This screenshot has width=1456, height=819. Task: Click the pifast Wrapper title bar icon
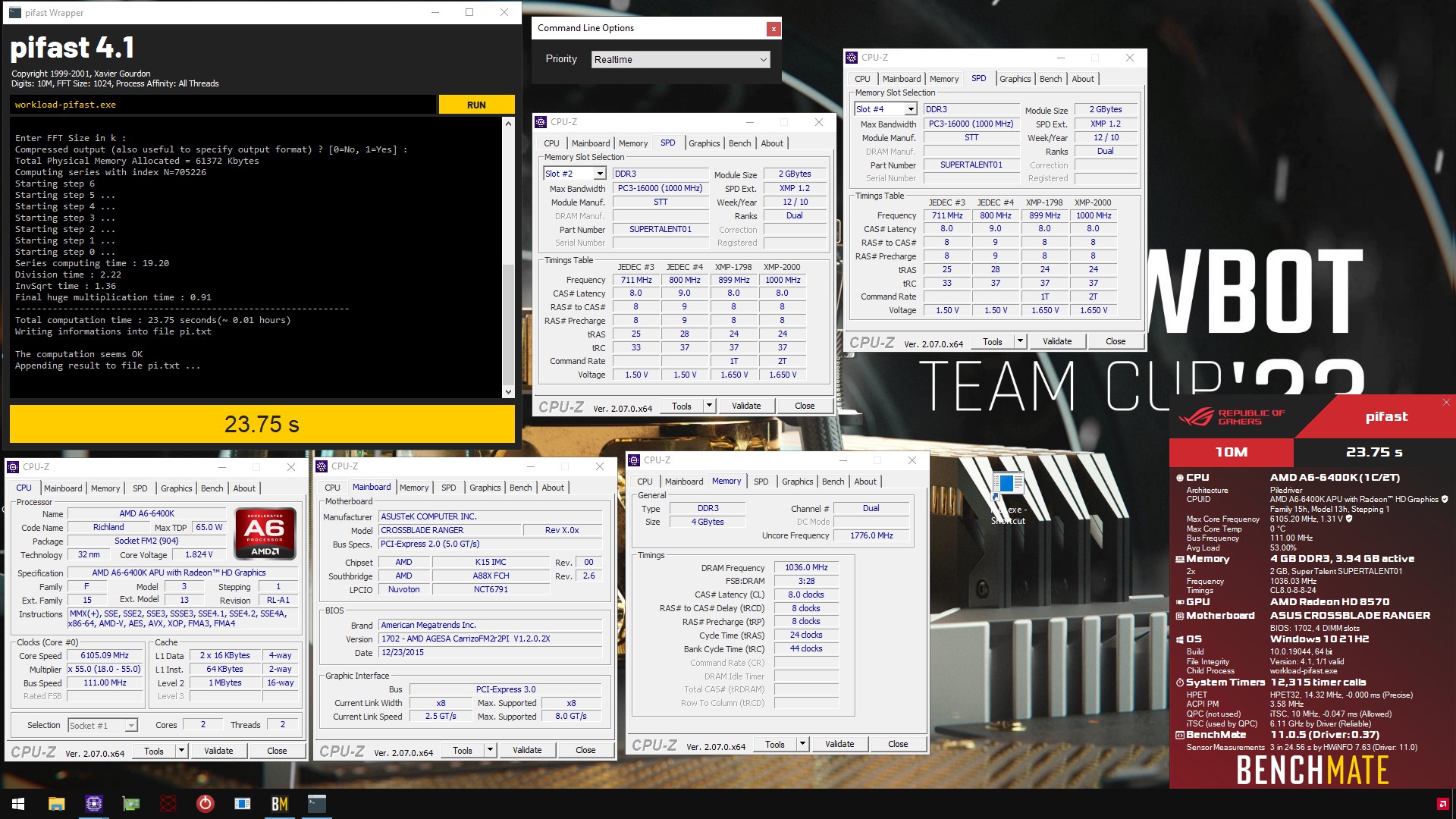(15, 13)
